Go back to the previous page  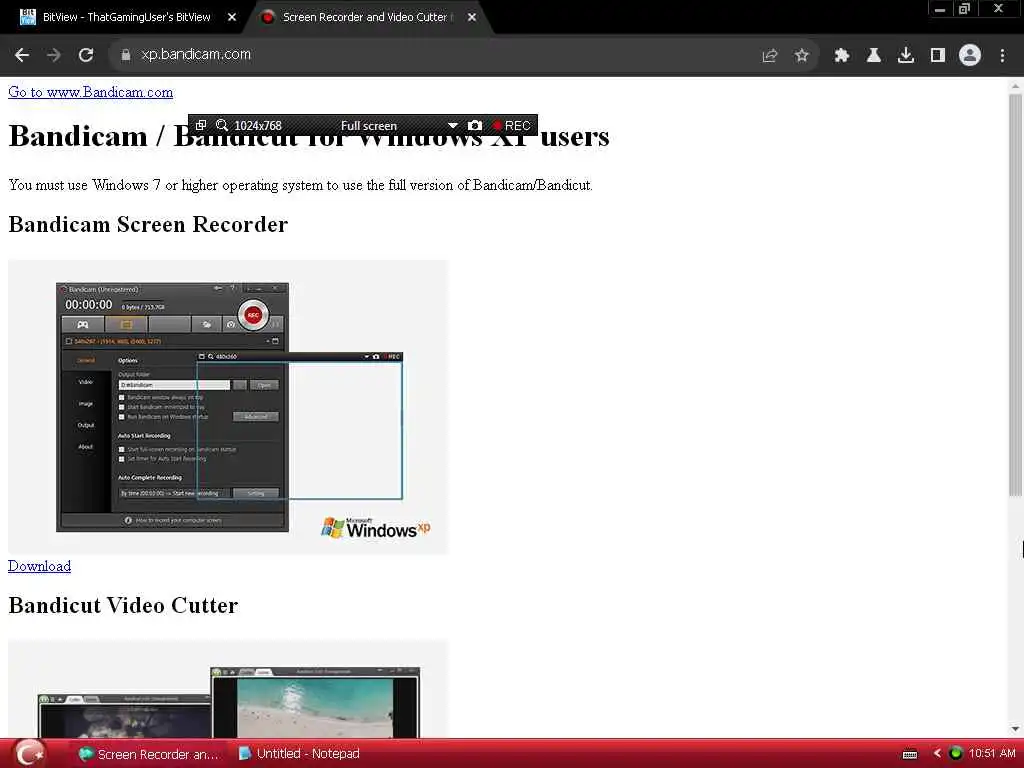22,56
